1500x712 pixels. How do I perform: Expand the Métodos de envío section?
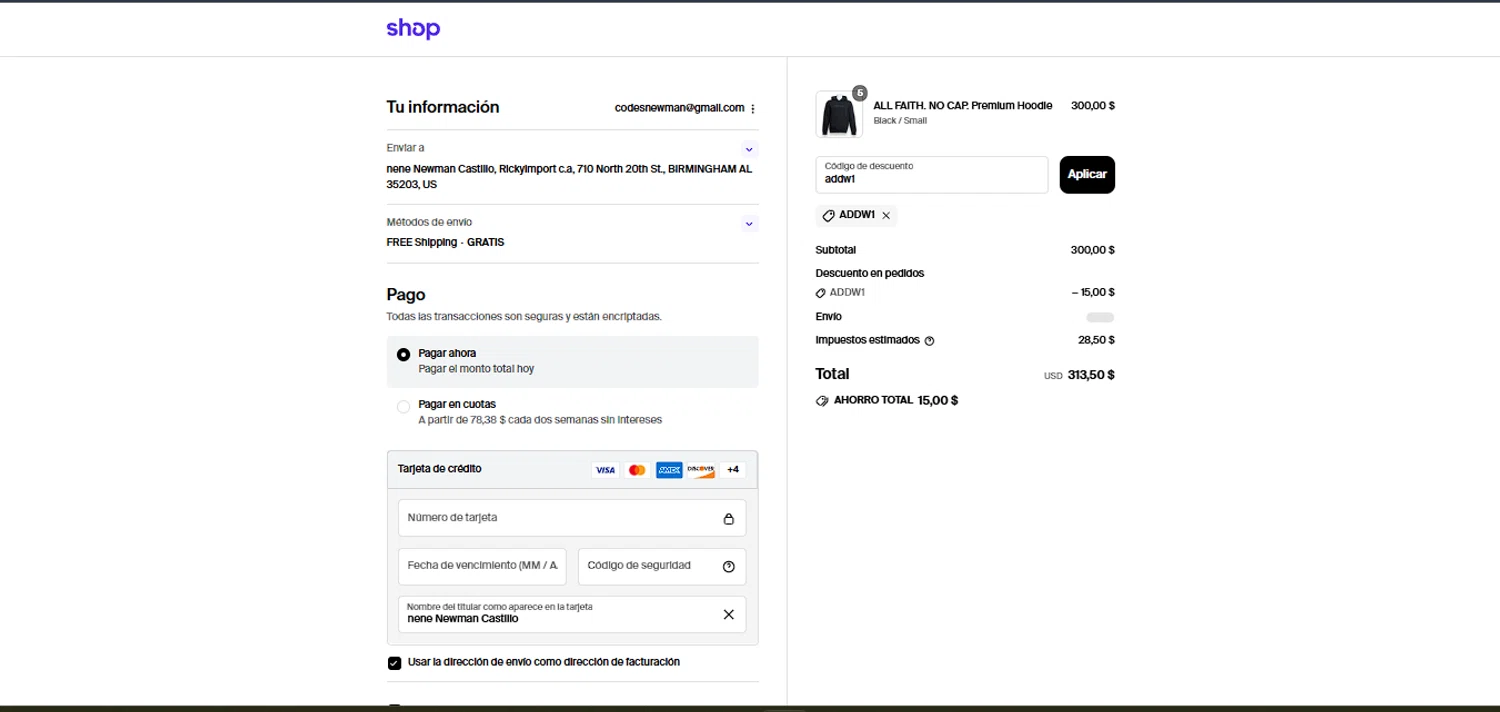point(750,224)
